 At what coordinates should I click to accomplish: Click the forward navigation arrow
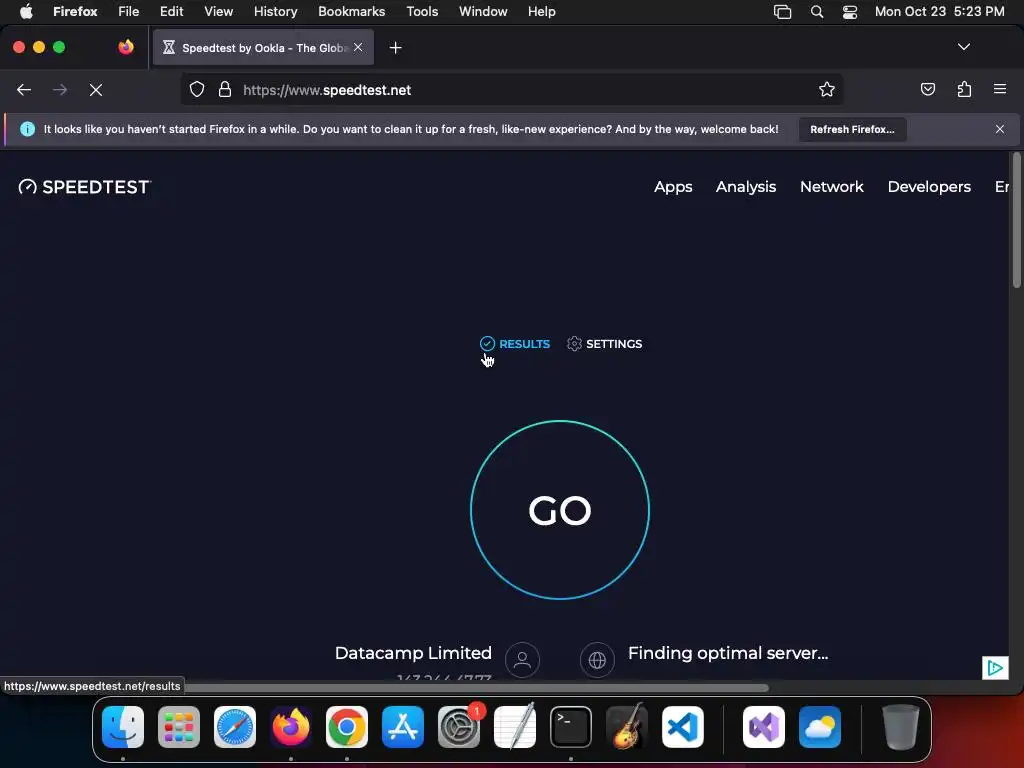click(x=60, y=90)
